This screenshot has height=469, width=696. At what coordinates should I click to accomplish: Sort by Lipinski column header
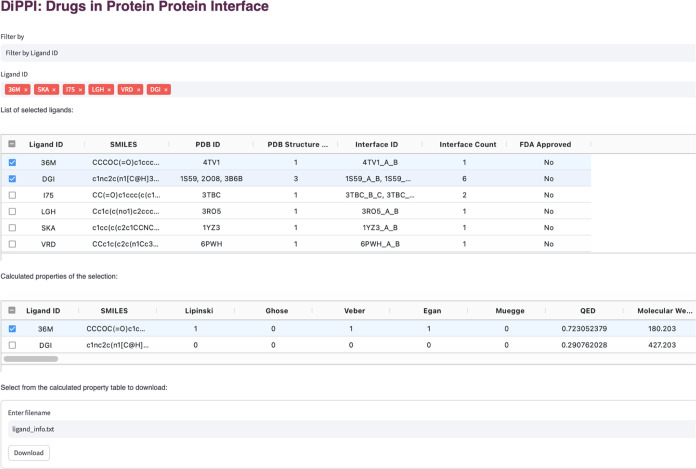199,311
